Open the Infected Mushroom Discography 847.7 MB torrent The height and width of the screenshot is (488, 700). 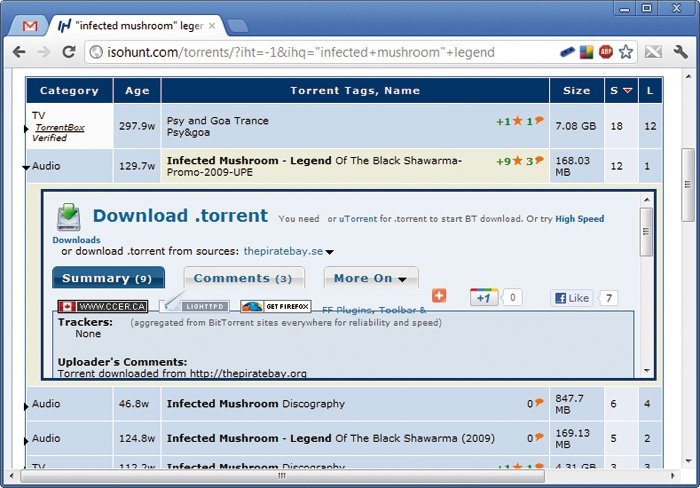click(256, 404)
